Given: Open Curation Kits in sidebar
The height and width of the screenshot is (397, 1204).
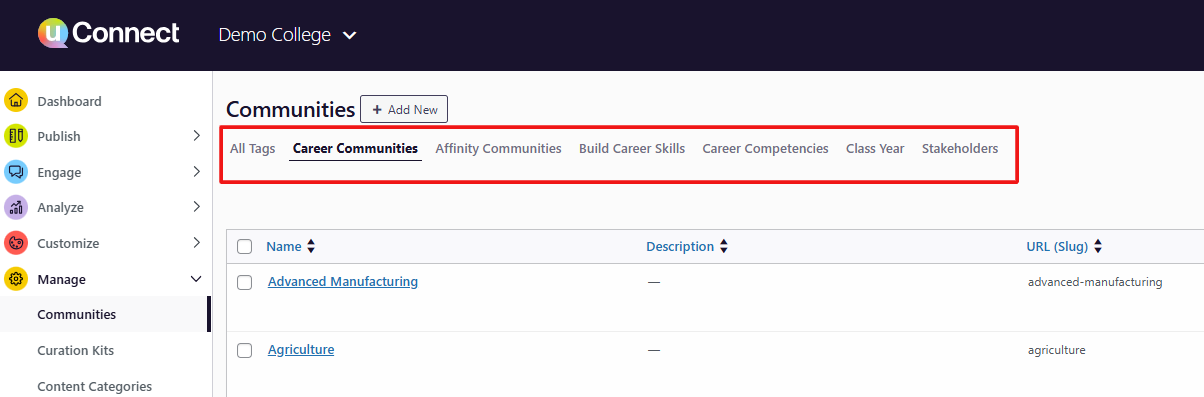Looking at the screenshot, I should (76, 350).
